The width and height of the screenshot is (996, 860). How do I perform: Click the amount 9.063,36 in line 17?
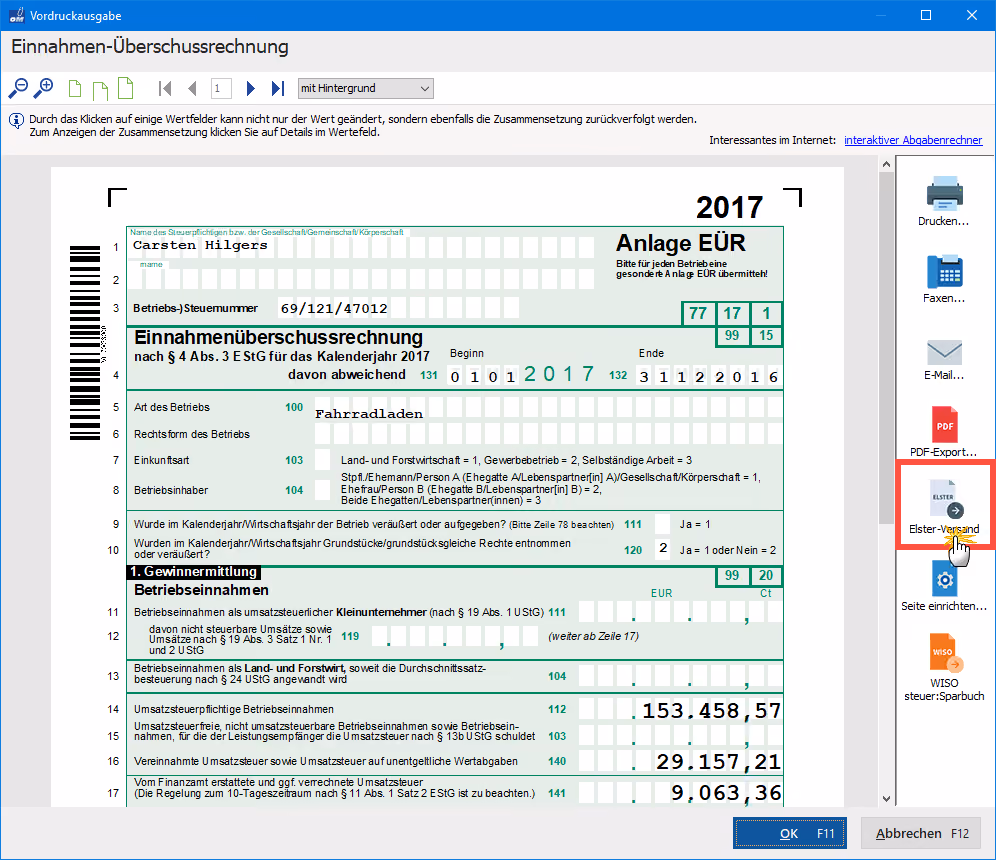tap(726, 793)
